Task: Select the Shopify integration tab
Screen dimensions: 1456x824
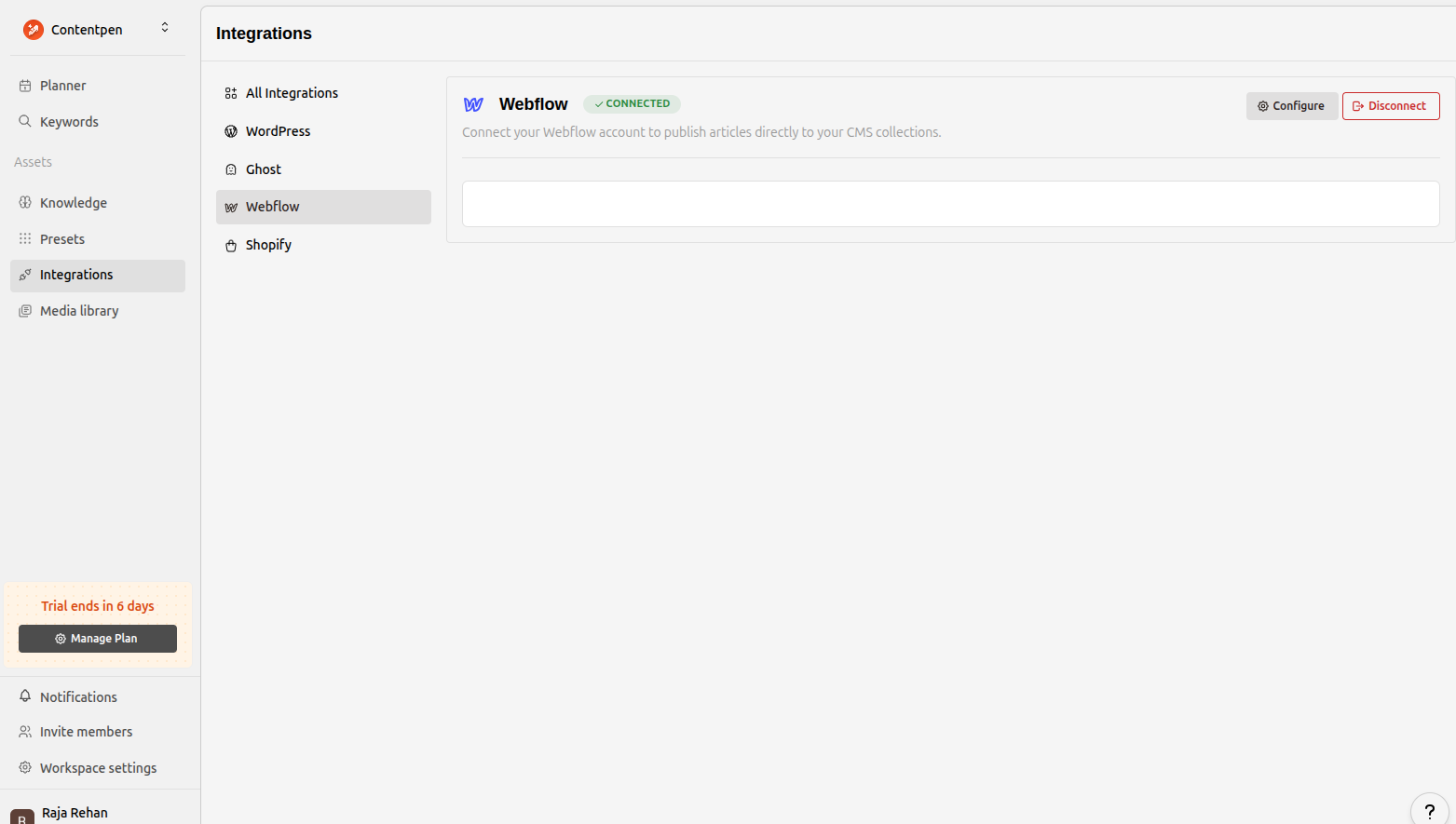Action: 268,245
